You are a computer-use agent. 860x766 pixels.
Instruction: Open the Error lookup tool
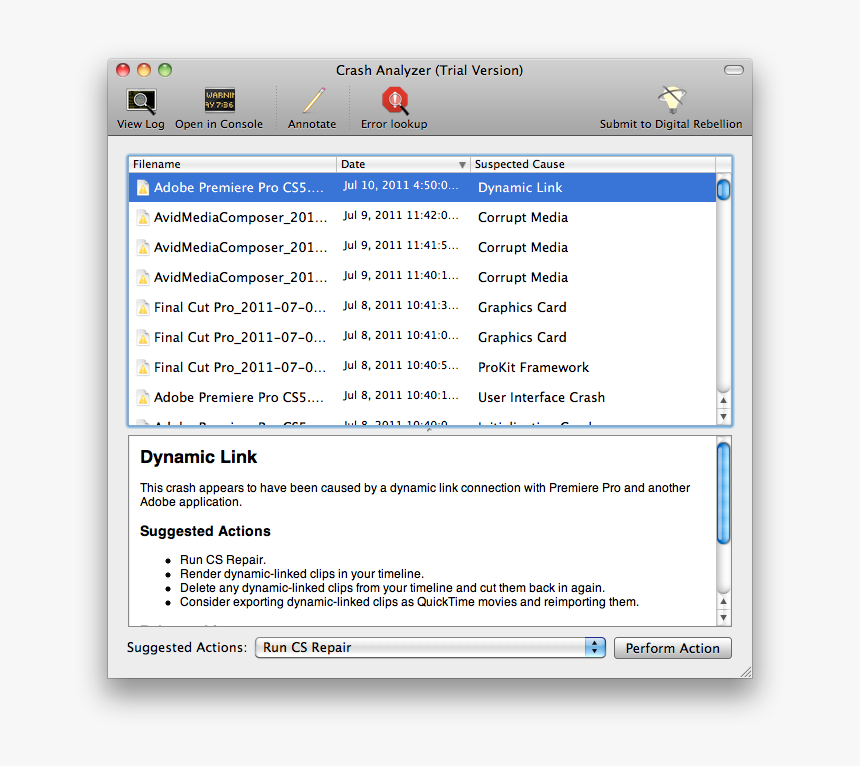point(395,101)
